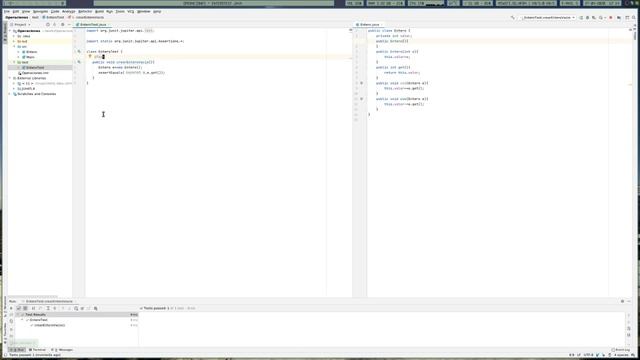This screenshot has height=360, width=640.
Task: Click the collapse all icon in Project panel
Action: pyautogui.click(x=55, y=24)
